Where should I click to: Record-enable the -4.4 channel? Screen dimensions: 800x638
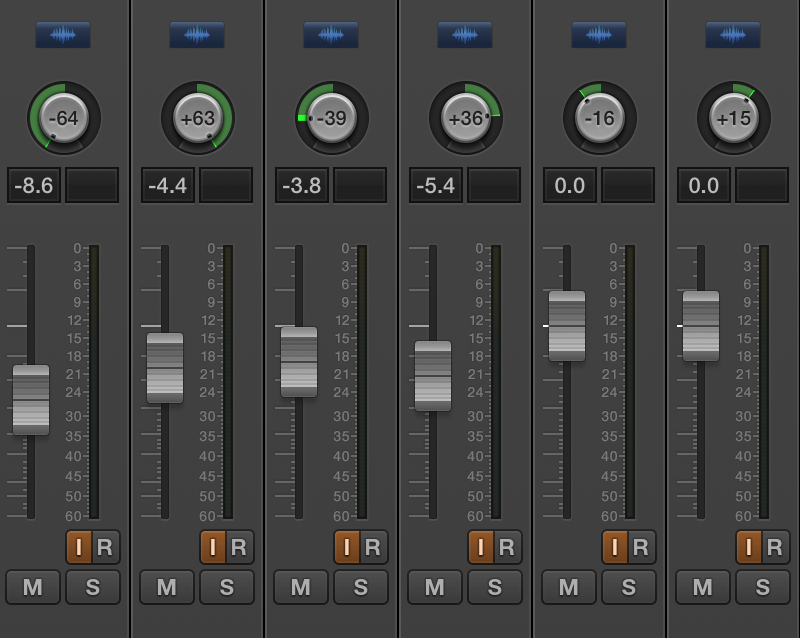(x=240, y=547)
